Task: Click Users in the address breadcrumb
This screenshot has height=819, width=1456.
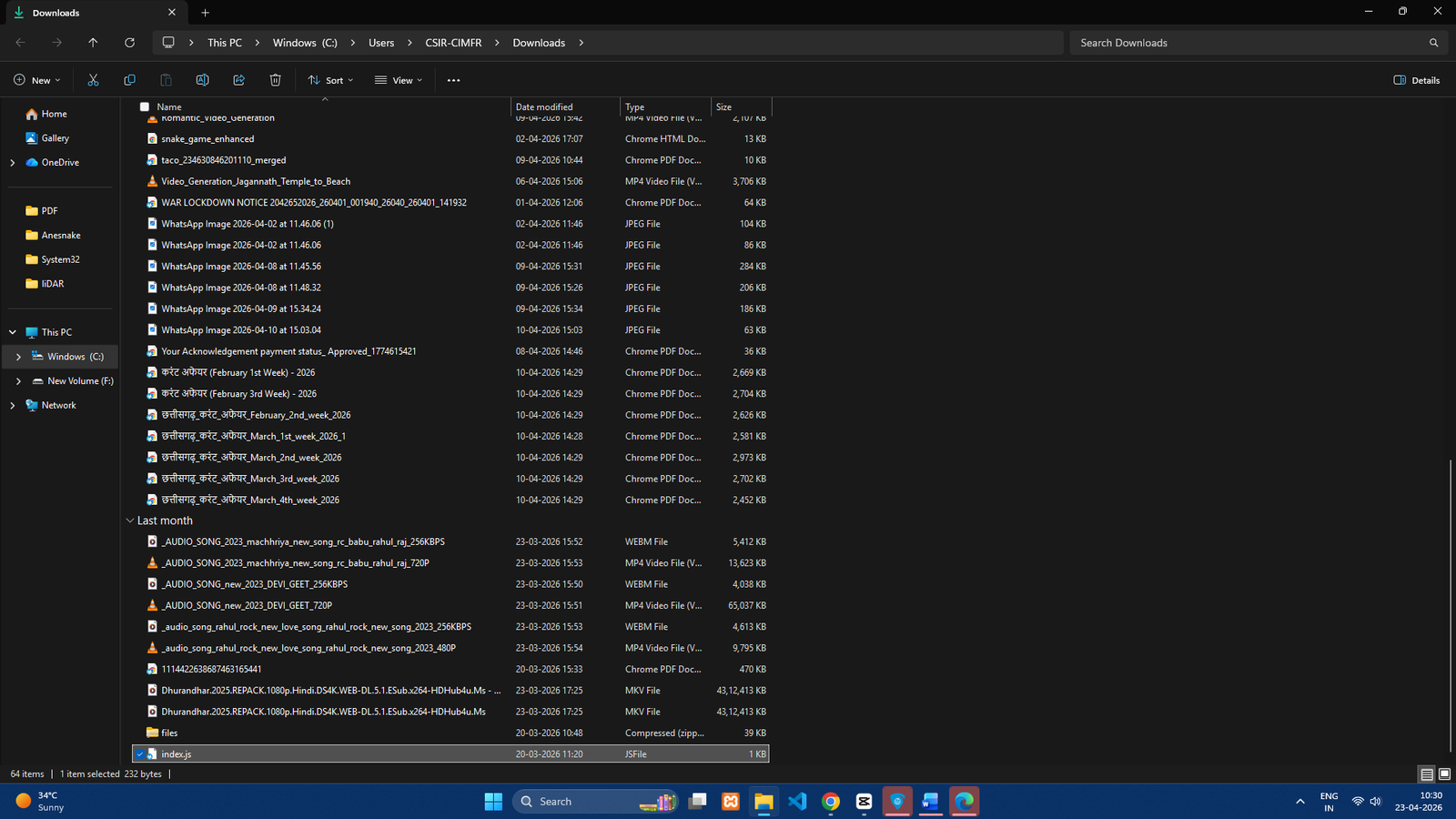Action: (x=381, y=43)
